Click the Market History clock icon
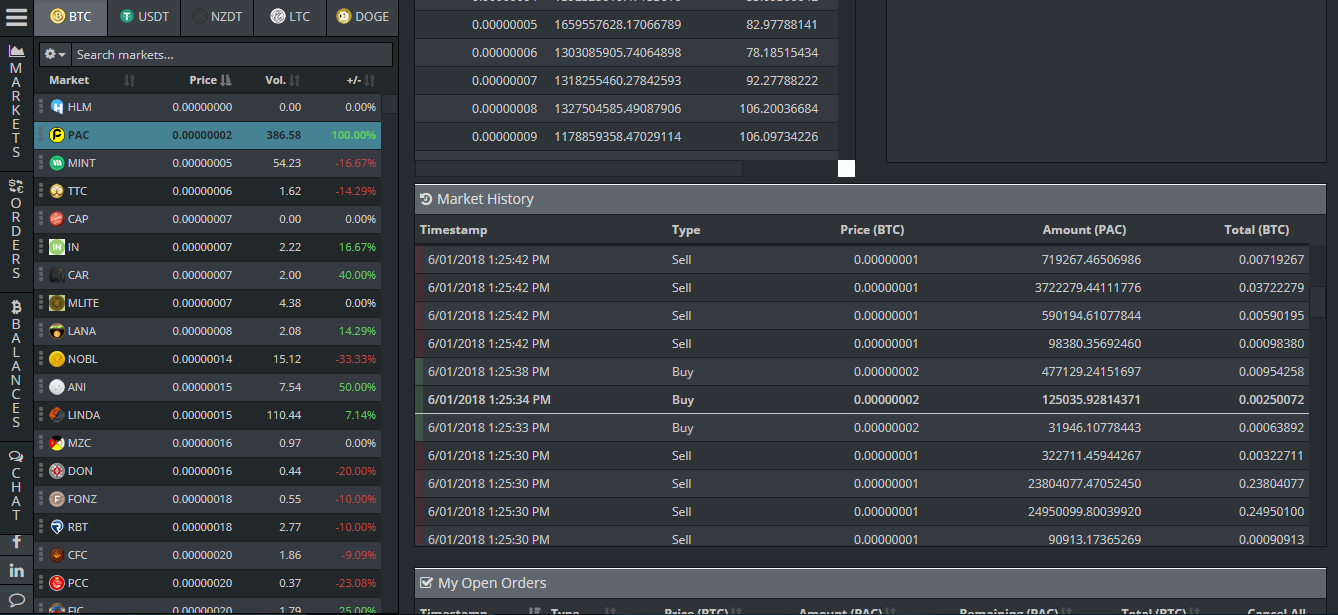Screen dimensions: 1338x615 coord(426,199)
